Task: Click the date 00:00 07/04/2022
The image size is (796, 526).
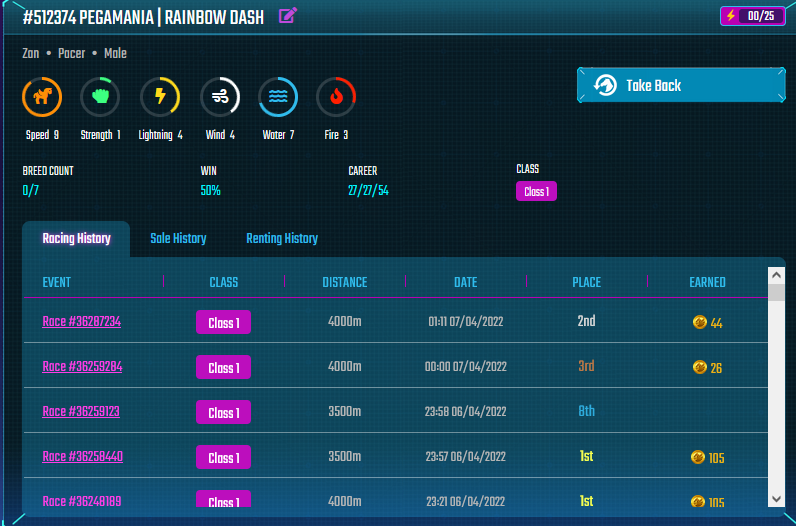Action: coord(466,367)
